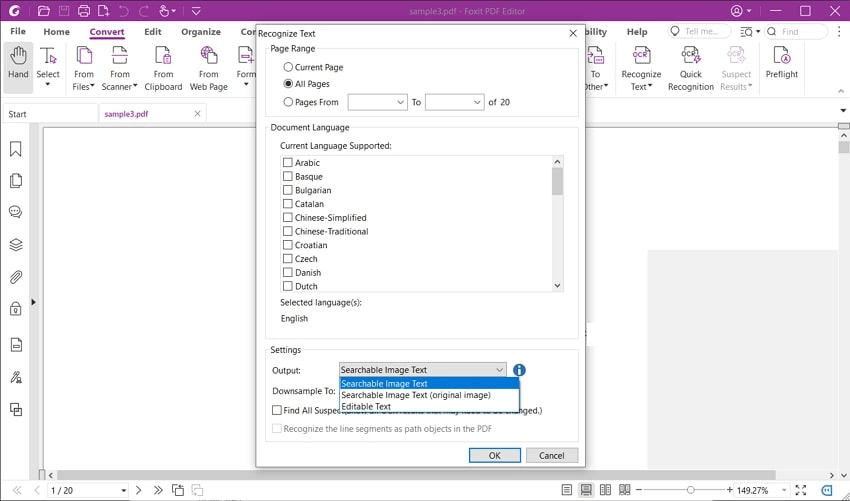The height and width of the screenshot is (501, 850).
Task: Click the zoom slider handle
Action: click(x=690, y=490)
